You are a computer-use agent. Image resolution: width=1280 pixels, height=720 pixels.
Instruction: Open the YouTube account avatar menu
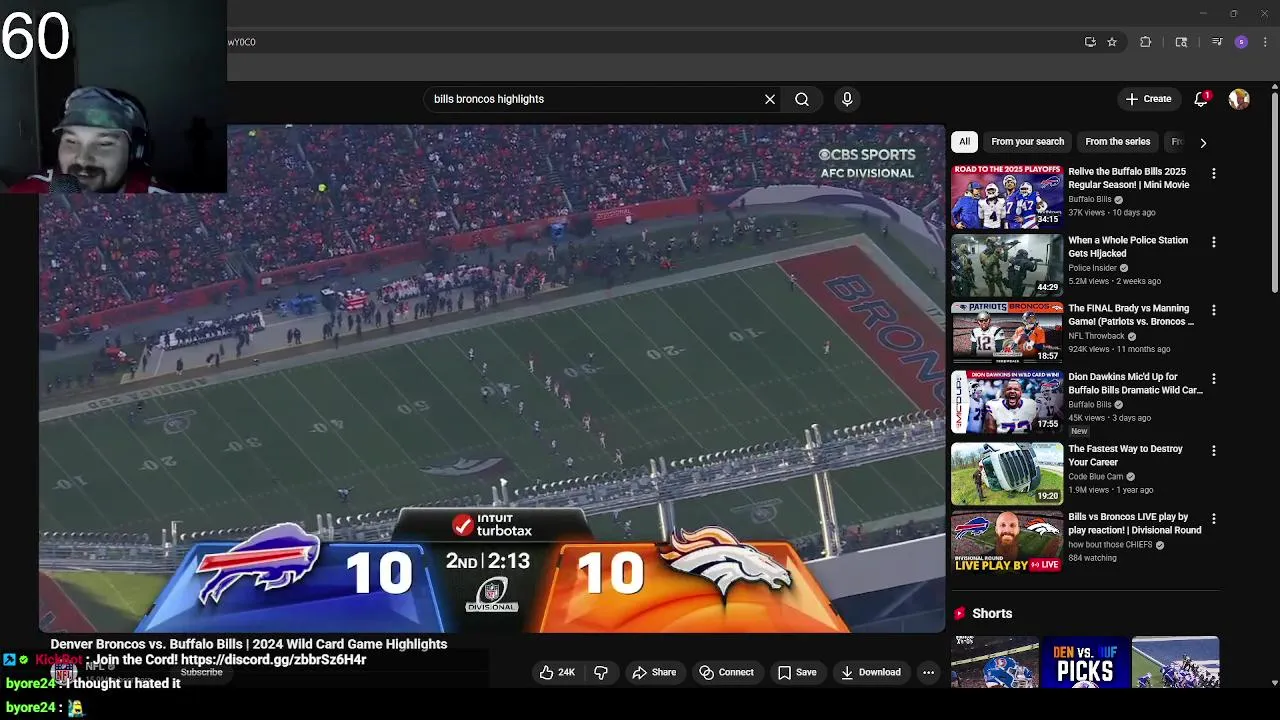tap(1239, 99)
